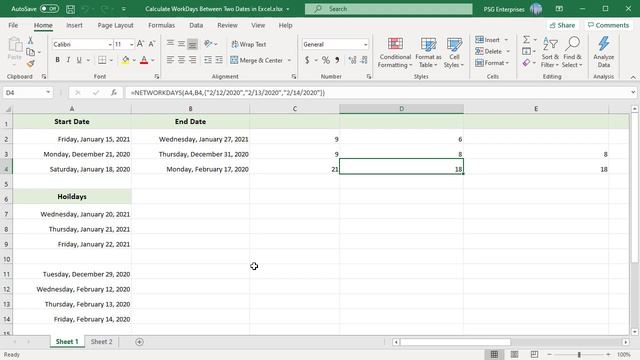
Task: Open Format as Table gallery
Action: pyautogui.click(x=428, y=53)
